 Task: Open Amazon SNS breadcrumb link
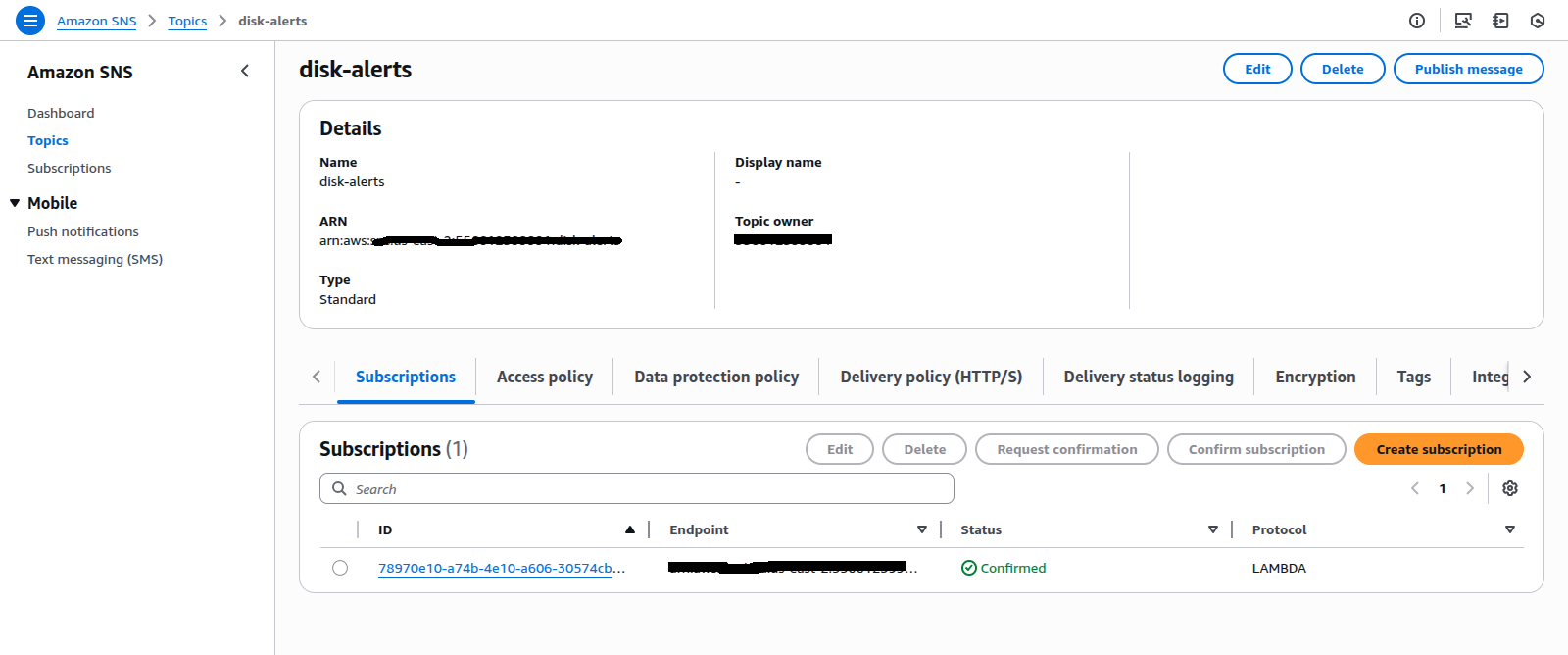(x=96, y=21)
